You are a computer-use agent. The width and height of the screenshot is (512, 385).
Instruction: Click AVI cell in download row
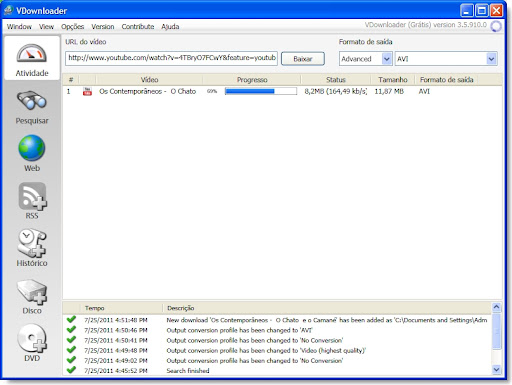(424, 91)
